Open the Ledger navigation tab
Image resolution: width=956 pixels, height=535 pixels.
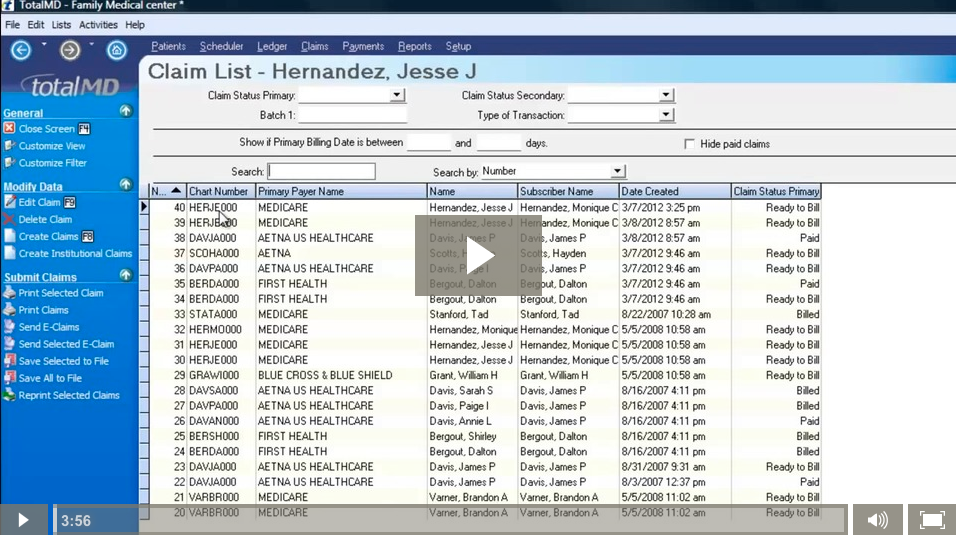point(272,46)
